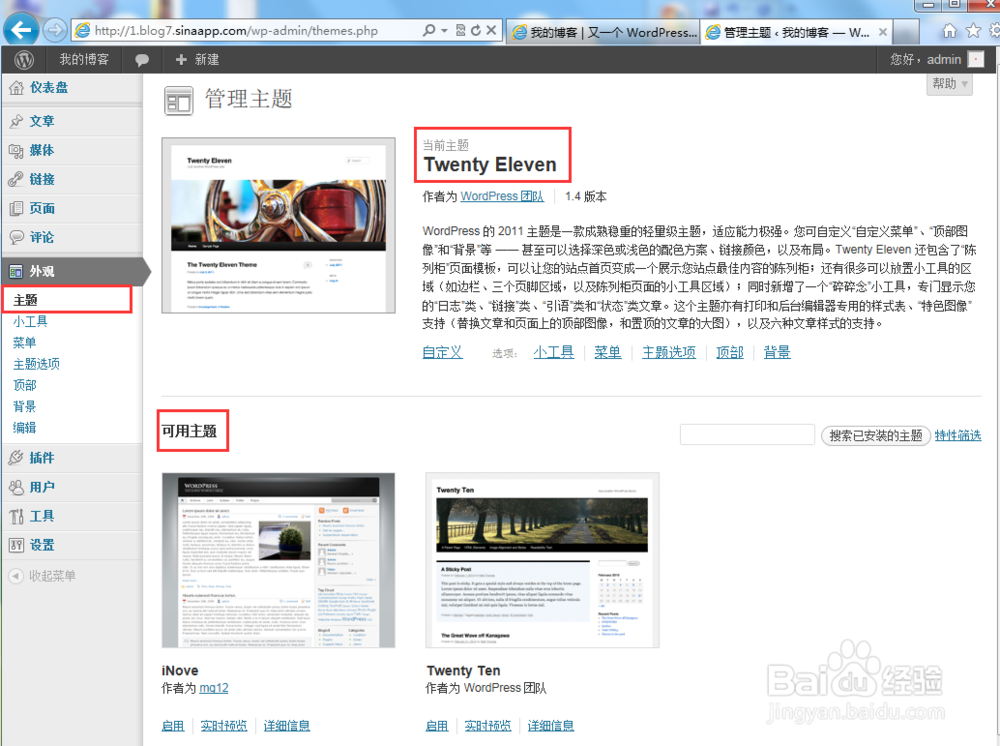The image size is (1000, 746).
Task: Open 详细信息 for Twenty Ten theme
Action: (x=551, y=726)
